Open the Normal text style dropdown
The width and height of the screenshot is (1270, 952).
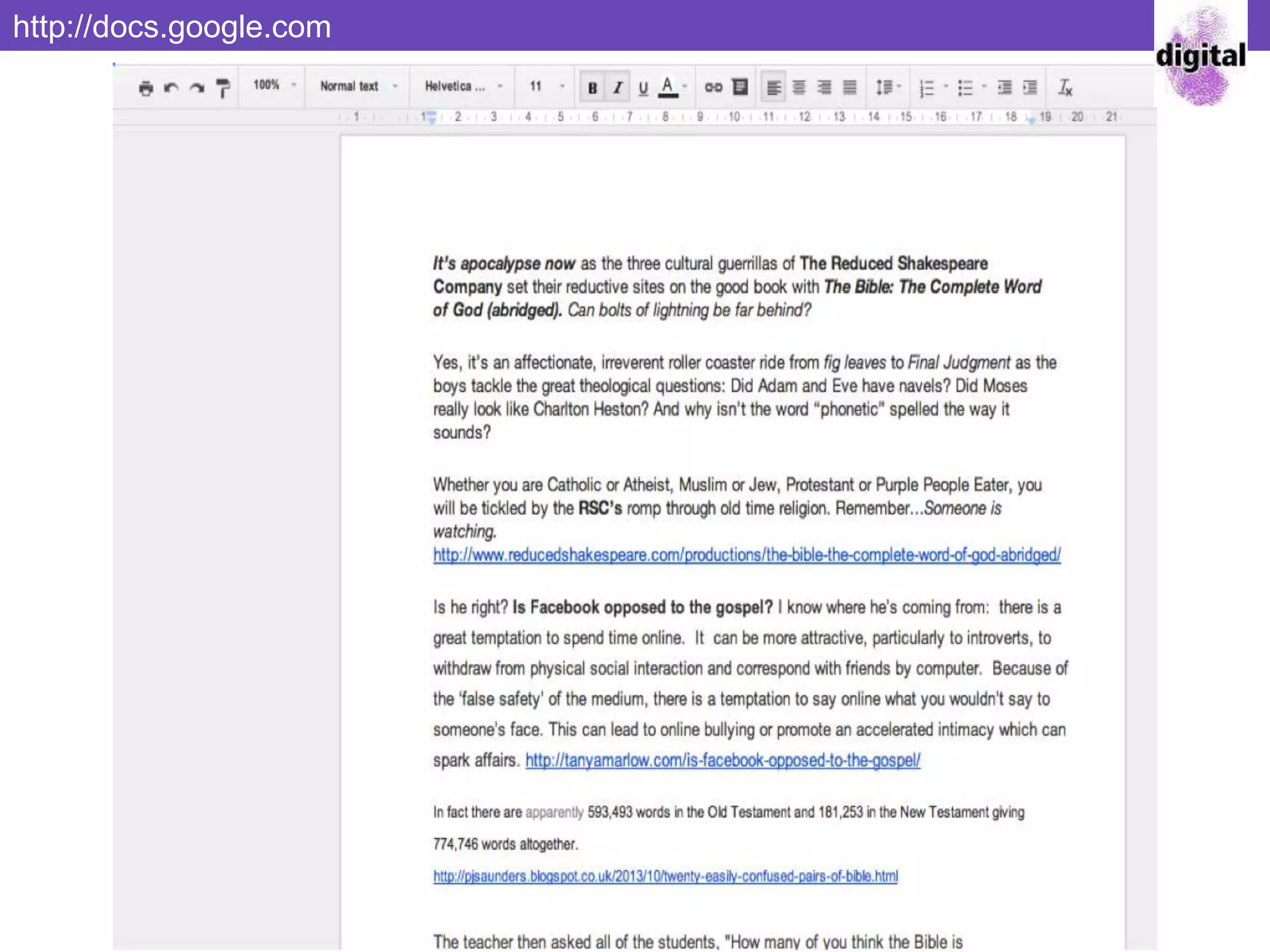pos(358,86)
